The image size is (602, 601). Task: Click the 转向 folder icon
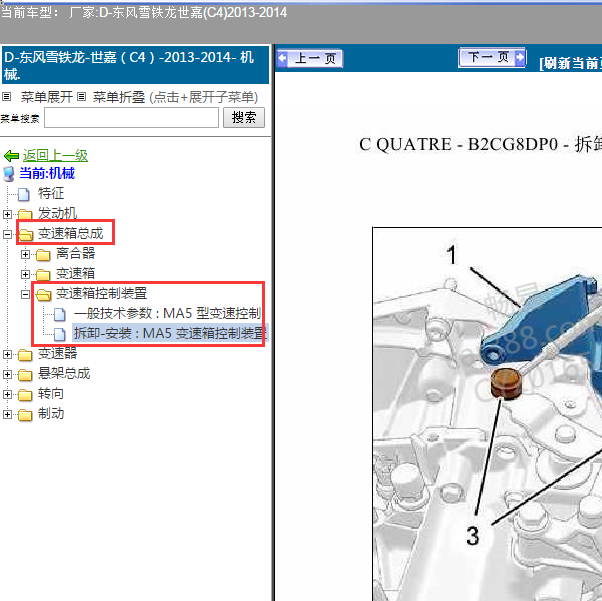[25, 394]
